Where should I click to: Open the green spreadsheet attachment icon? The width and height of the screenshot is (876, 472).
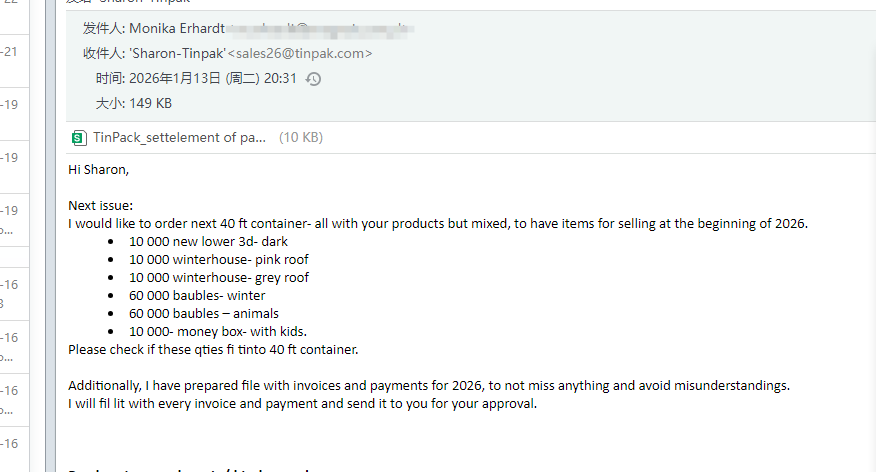pos(79,138)
